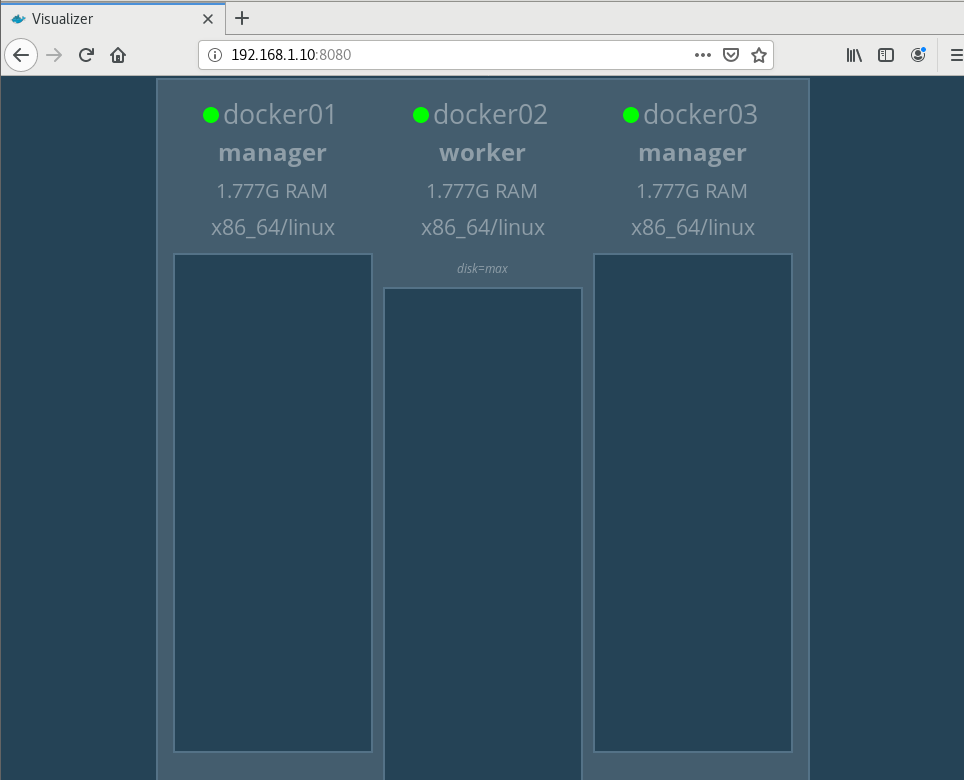
Task: Open the Library bookmarks and history panel
Action: [854, 55]
